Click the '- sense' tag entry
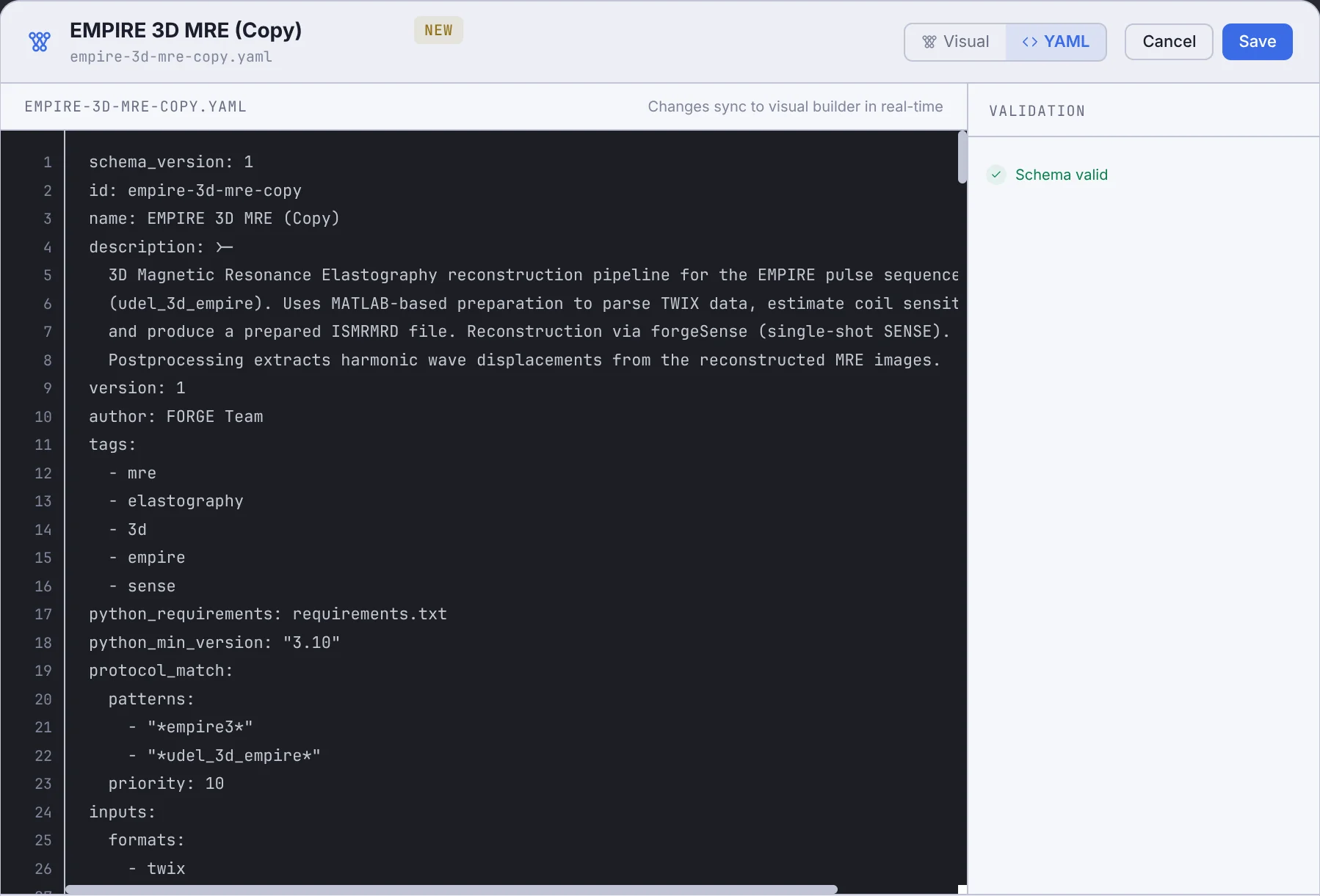Screen dimensions: 1320x896 click(x=142, y=586)
